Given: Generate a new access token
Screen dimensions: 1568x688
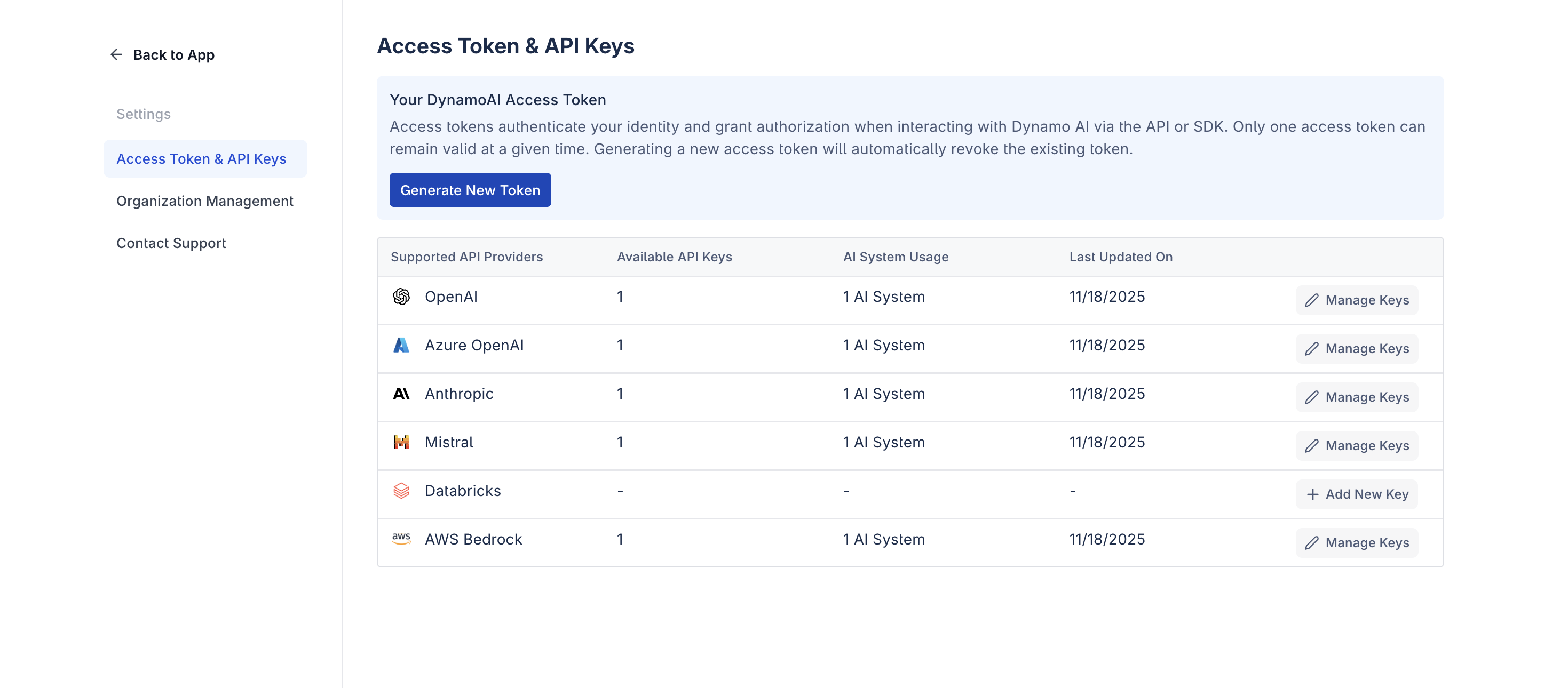Looking at the screenshot, I should point(470,190).
